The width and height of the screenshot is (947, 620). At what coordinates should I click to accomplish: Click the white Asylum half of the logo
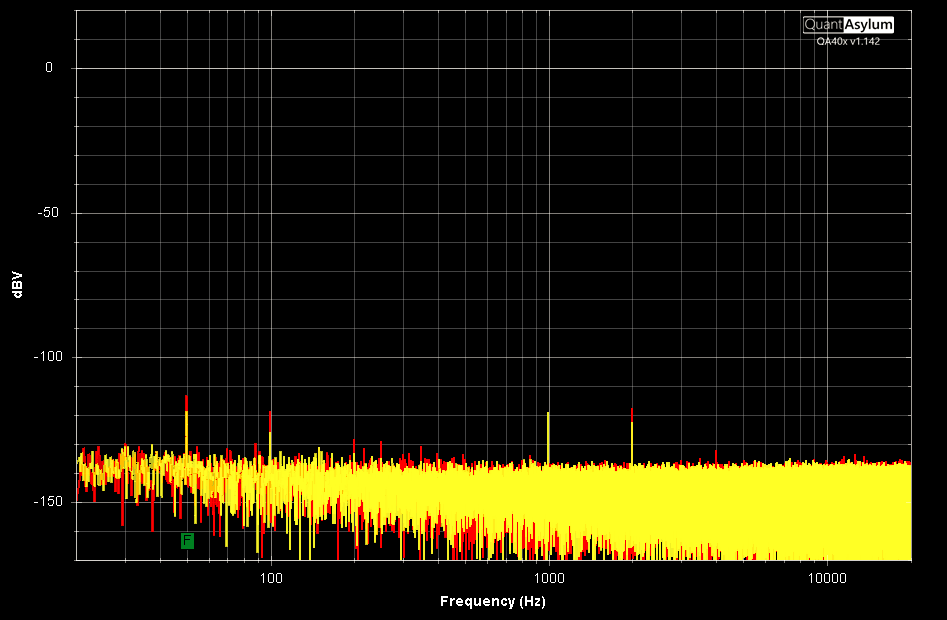click(868, 25)
